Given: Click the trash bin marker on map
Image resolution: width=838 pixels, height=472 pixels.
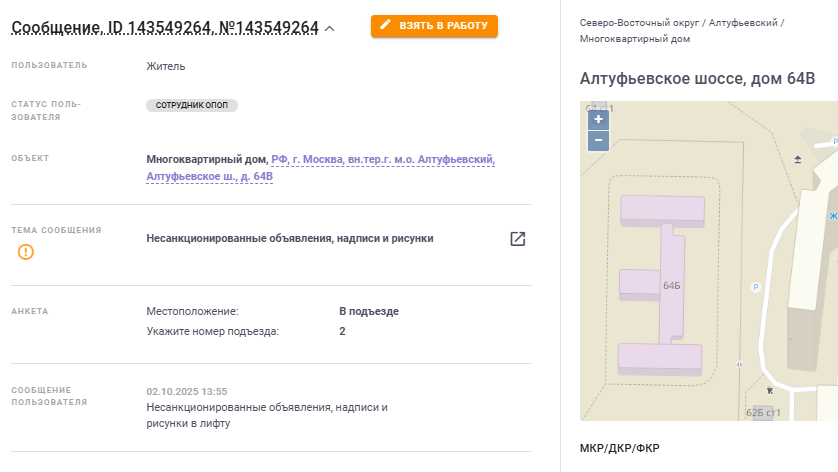Looking at the screenshot, I should (770, 390).
